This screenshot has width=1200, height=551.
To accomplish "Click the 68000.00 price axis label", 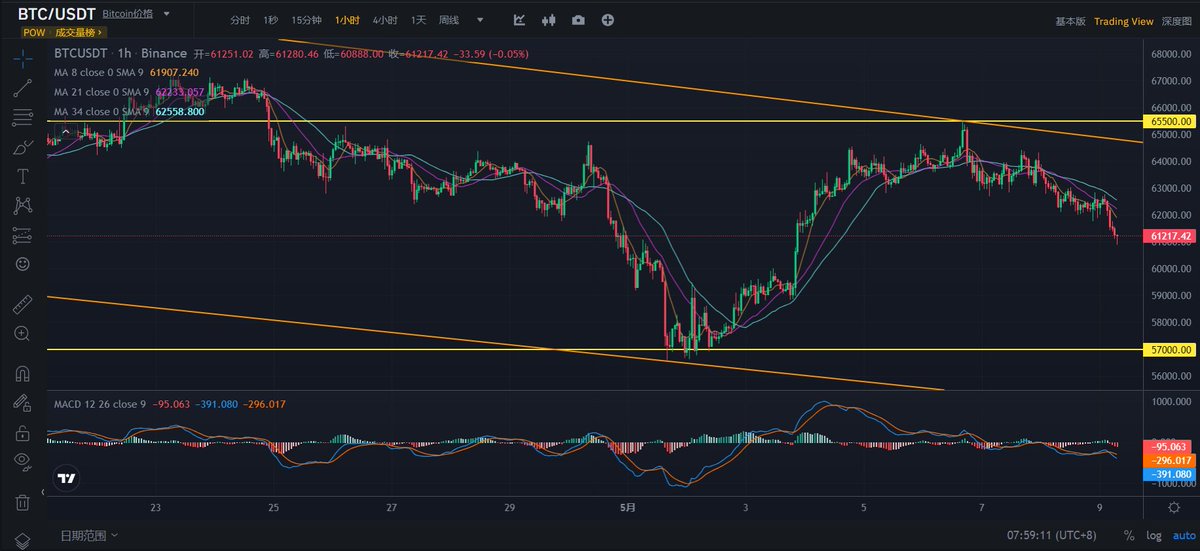I will (1172, 54).
